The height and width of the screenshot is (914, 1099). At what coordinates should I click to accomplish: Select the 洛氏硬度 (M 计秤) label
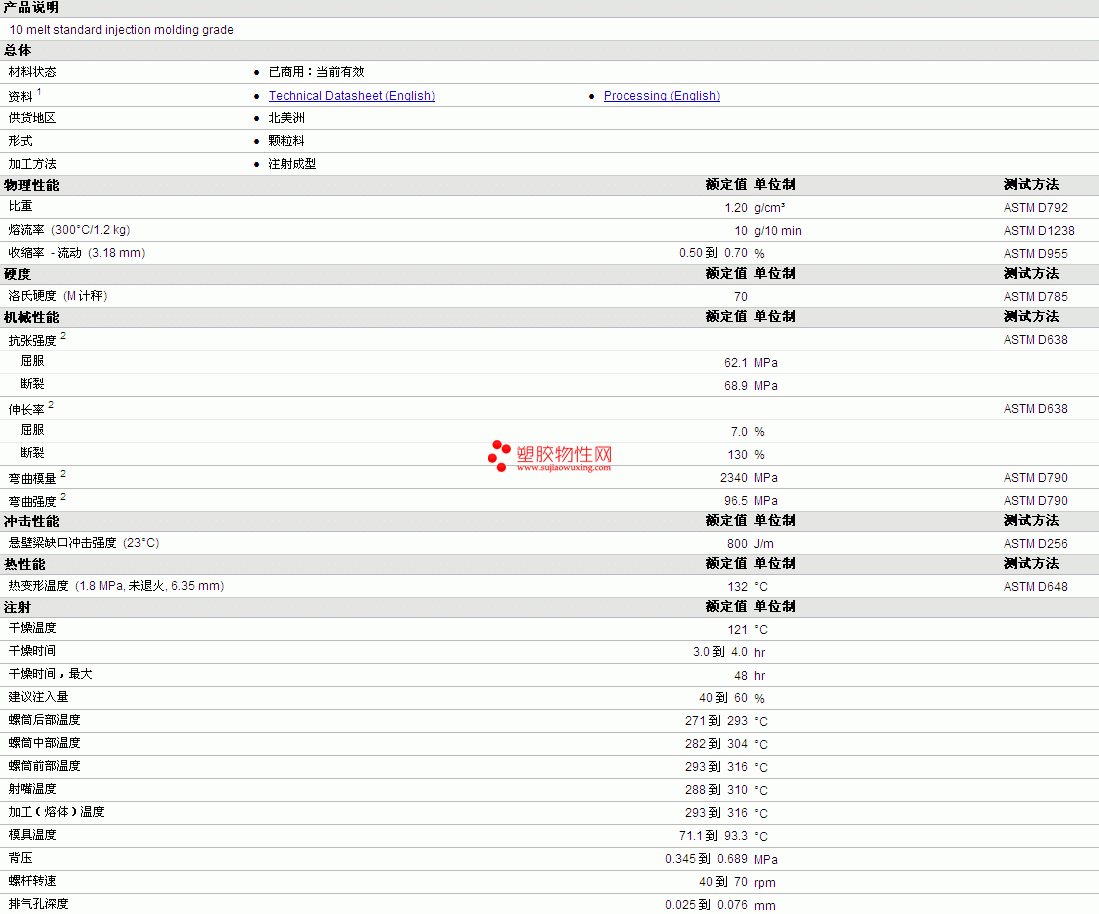click(57, 296)
